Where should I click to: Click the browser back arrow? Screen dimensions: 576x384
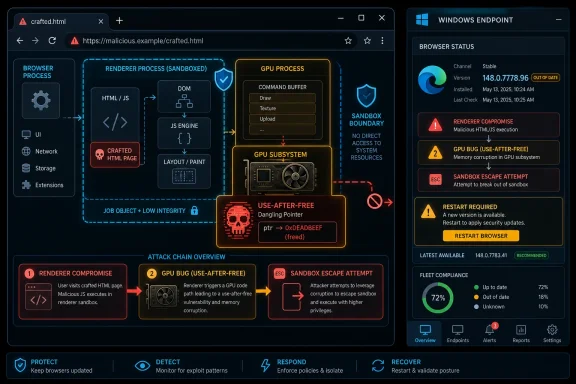[x=20, y=41]
